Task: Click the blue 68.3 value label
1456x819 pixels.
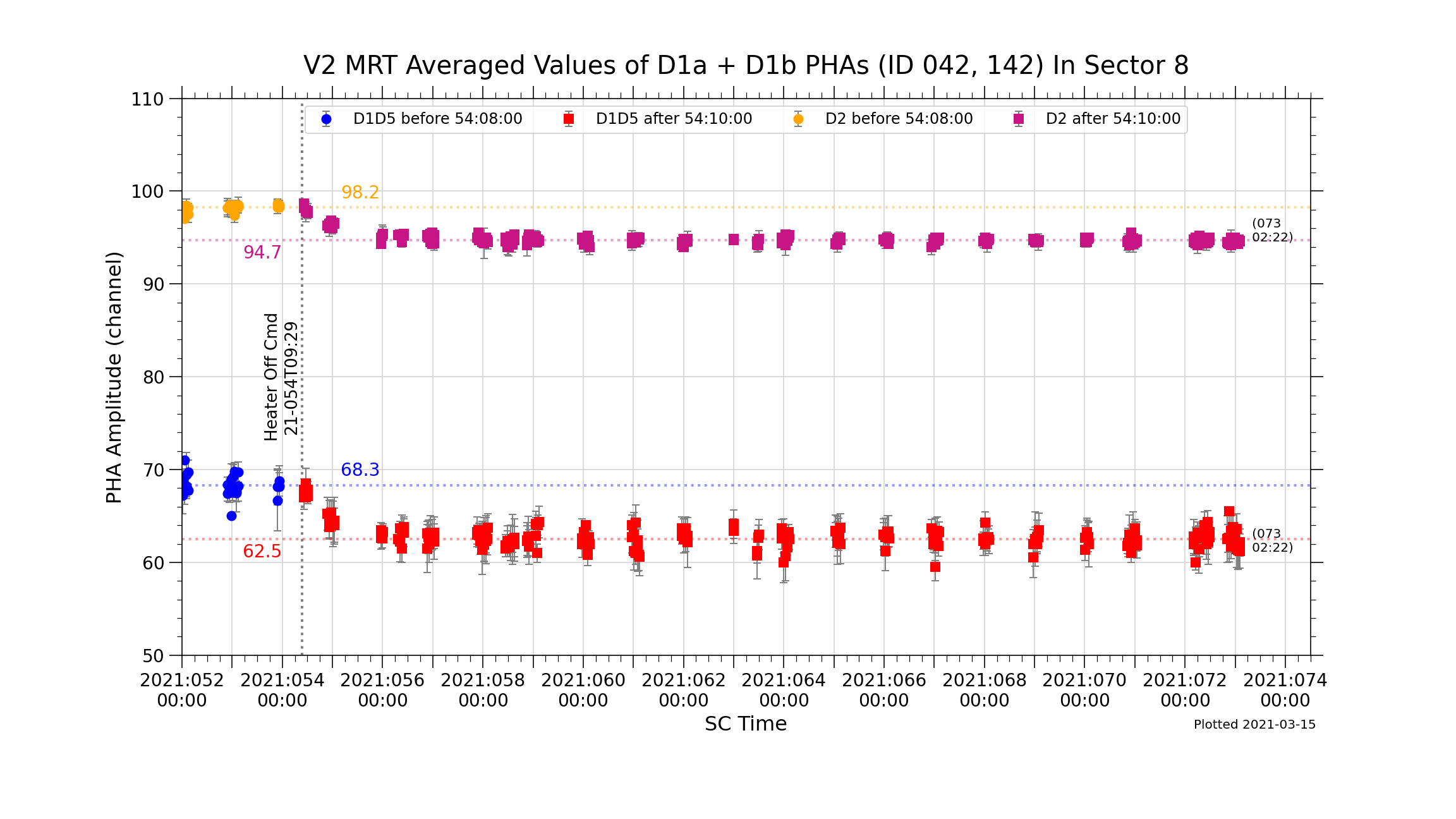Action: click(x=360, y=470)
